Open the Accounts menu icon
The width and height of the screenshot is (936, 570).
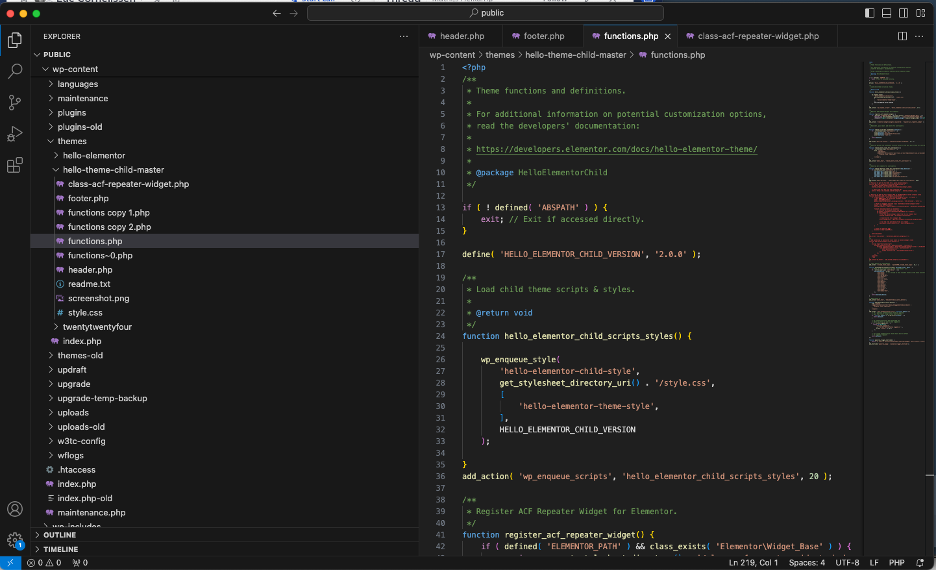(x=15, y=510)
